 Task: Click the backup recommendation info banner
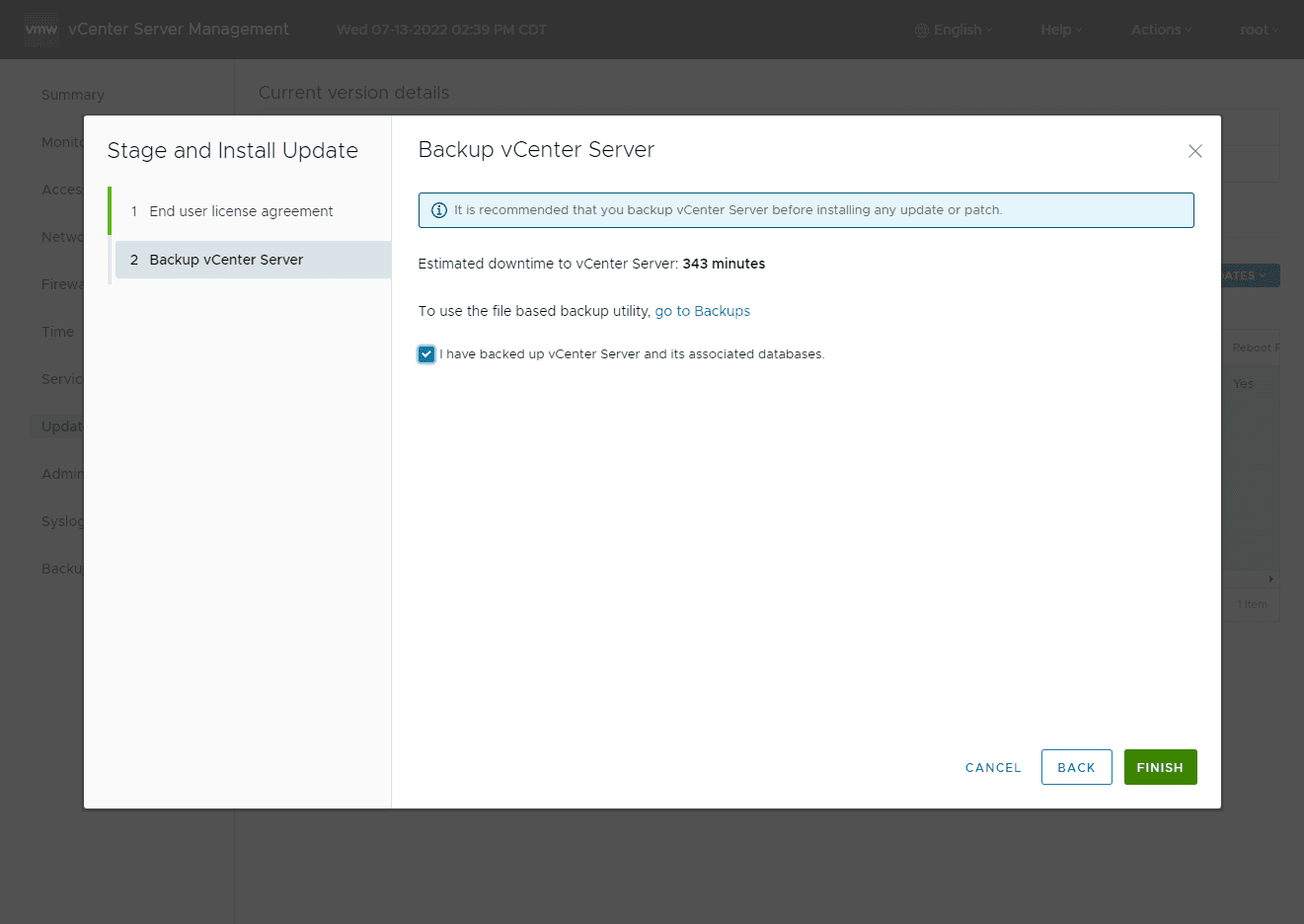point(805,210)
